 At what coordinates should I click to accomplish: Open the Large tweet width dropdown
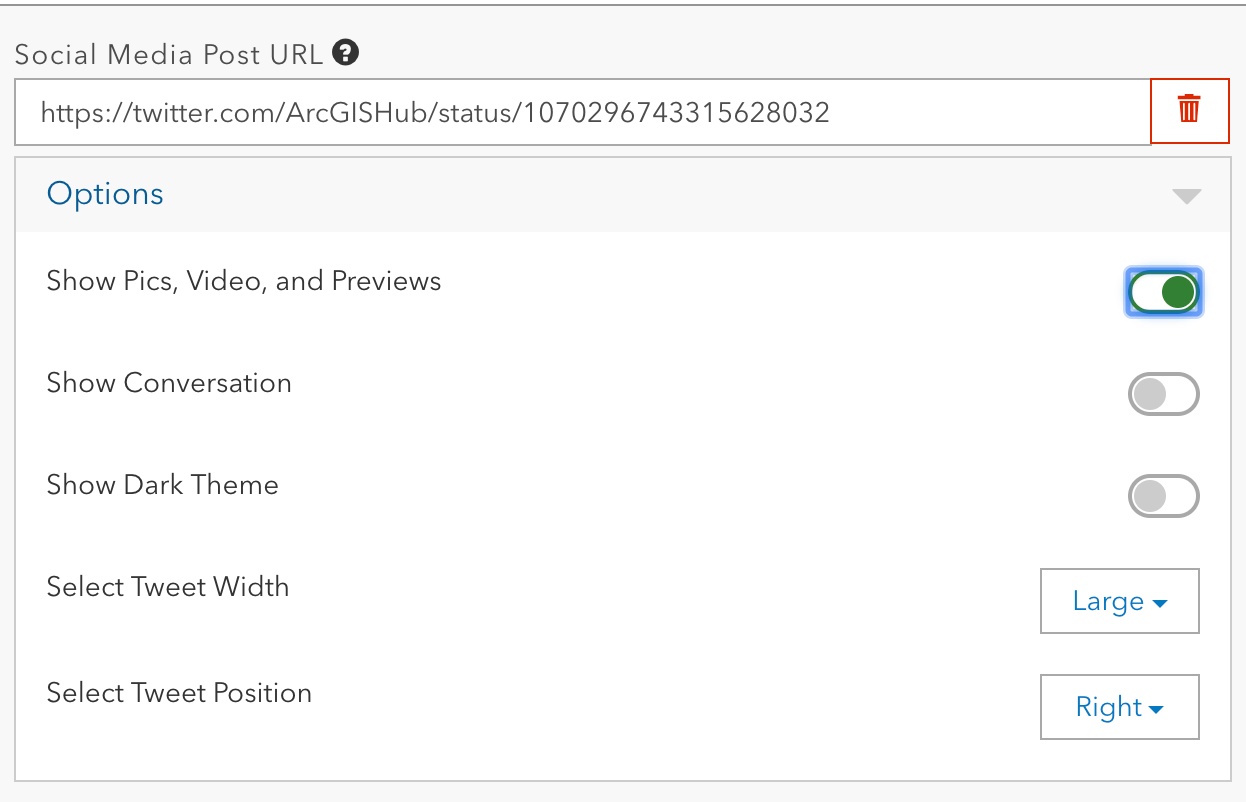[1119, 602]
